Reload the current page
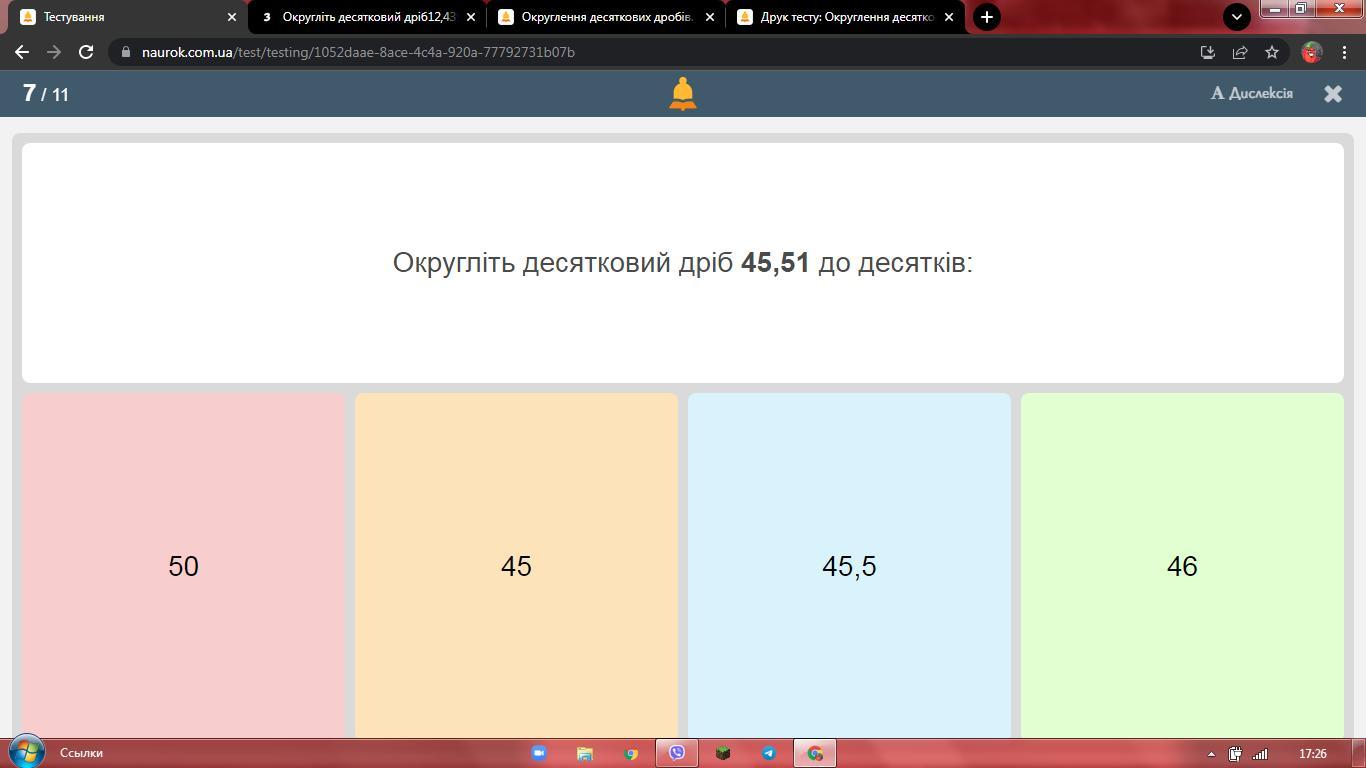This screenshot has width=1366, height=768. tap(86, 52)
